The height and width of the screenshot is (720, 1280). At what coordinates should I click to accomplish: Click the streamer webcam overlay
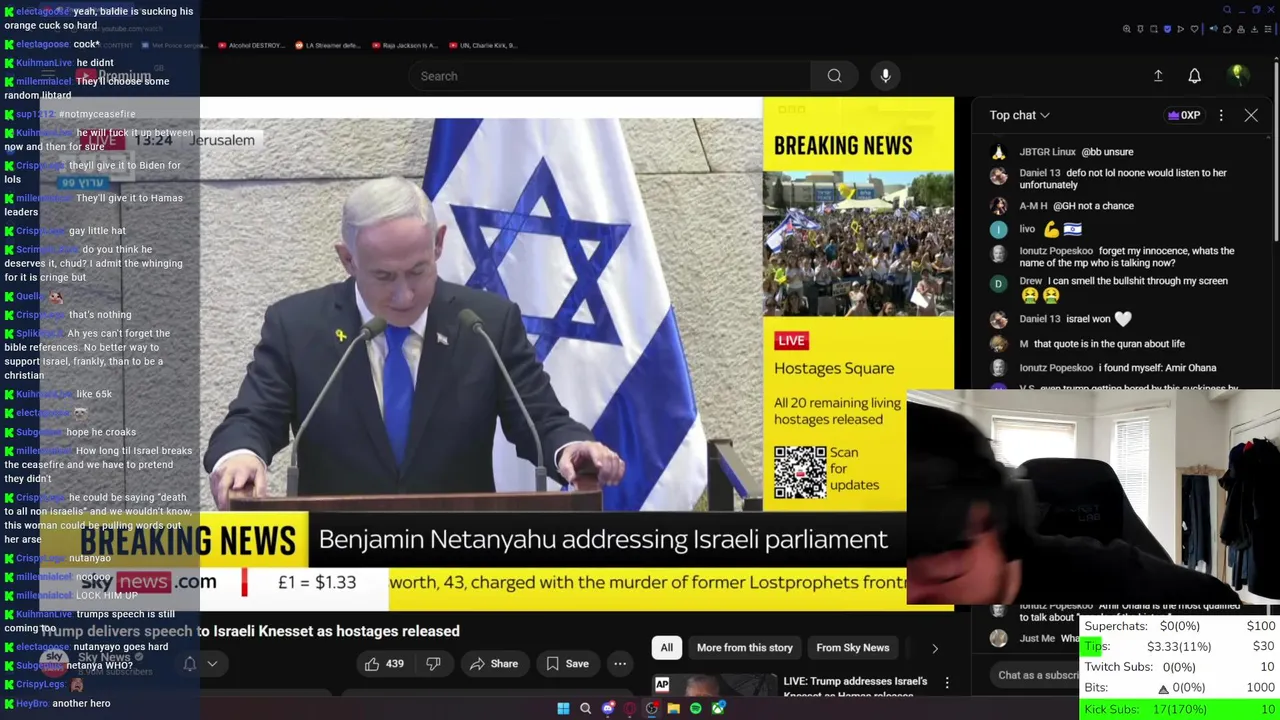[x=1093, y=497]
